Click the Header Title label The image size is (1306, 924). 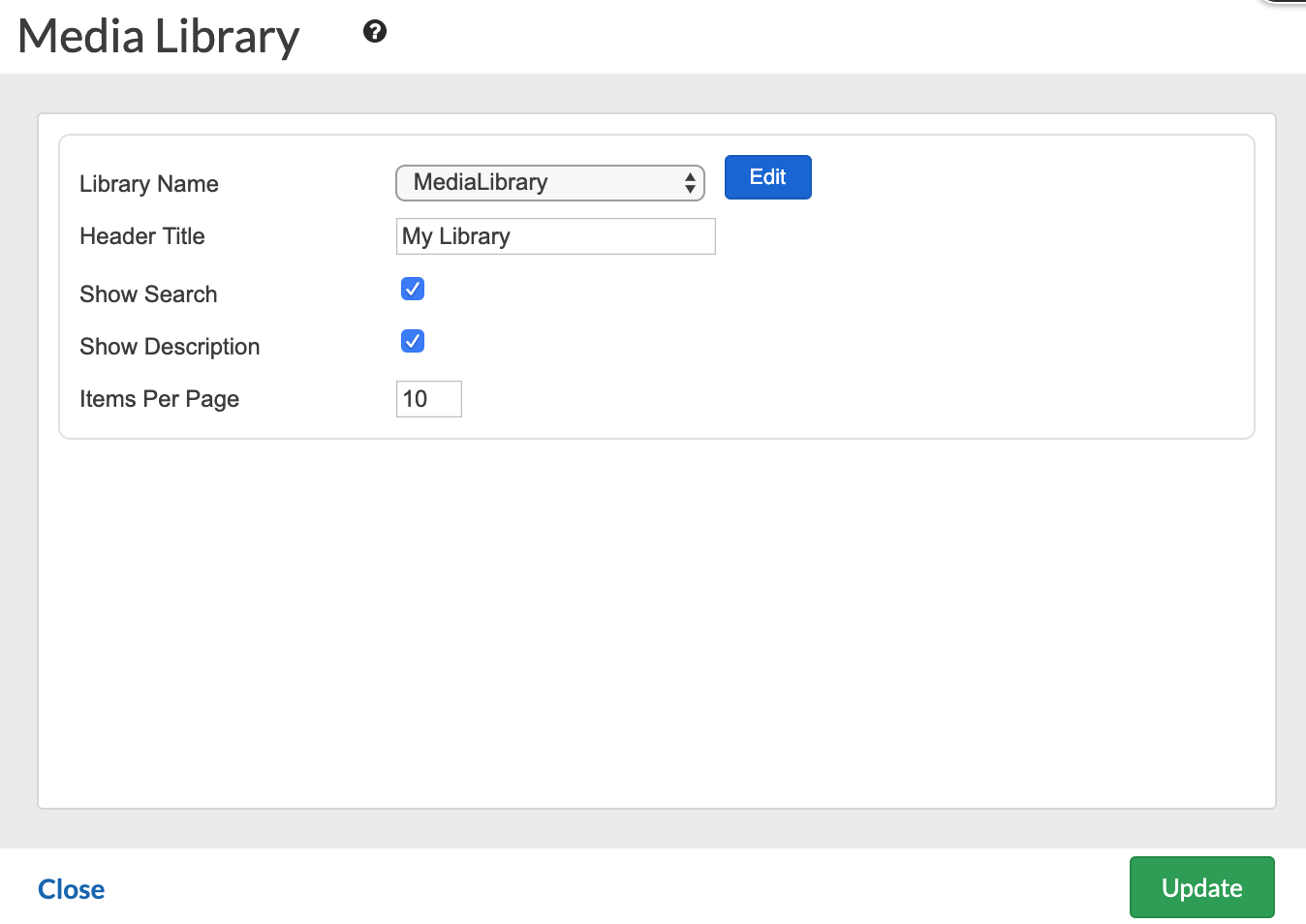click(x=142, y=236)
